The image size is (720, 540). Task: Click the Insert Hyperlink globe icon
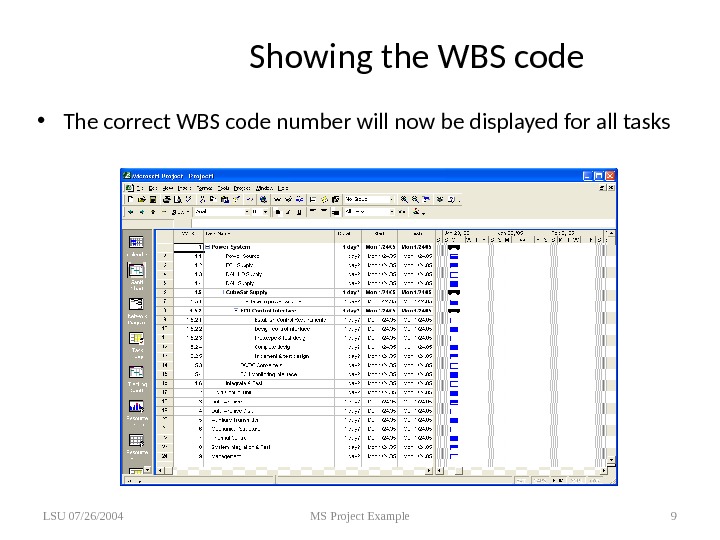pos(263,199)
